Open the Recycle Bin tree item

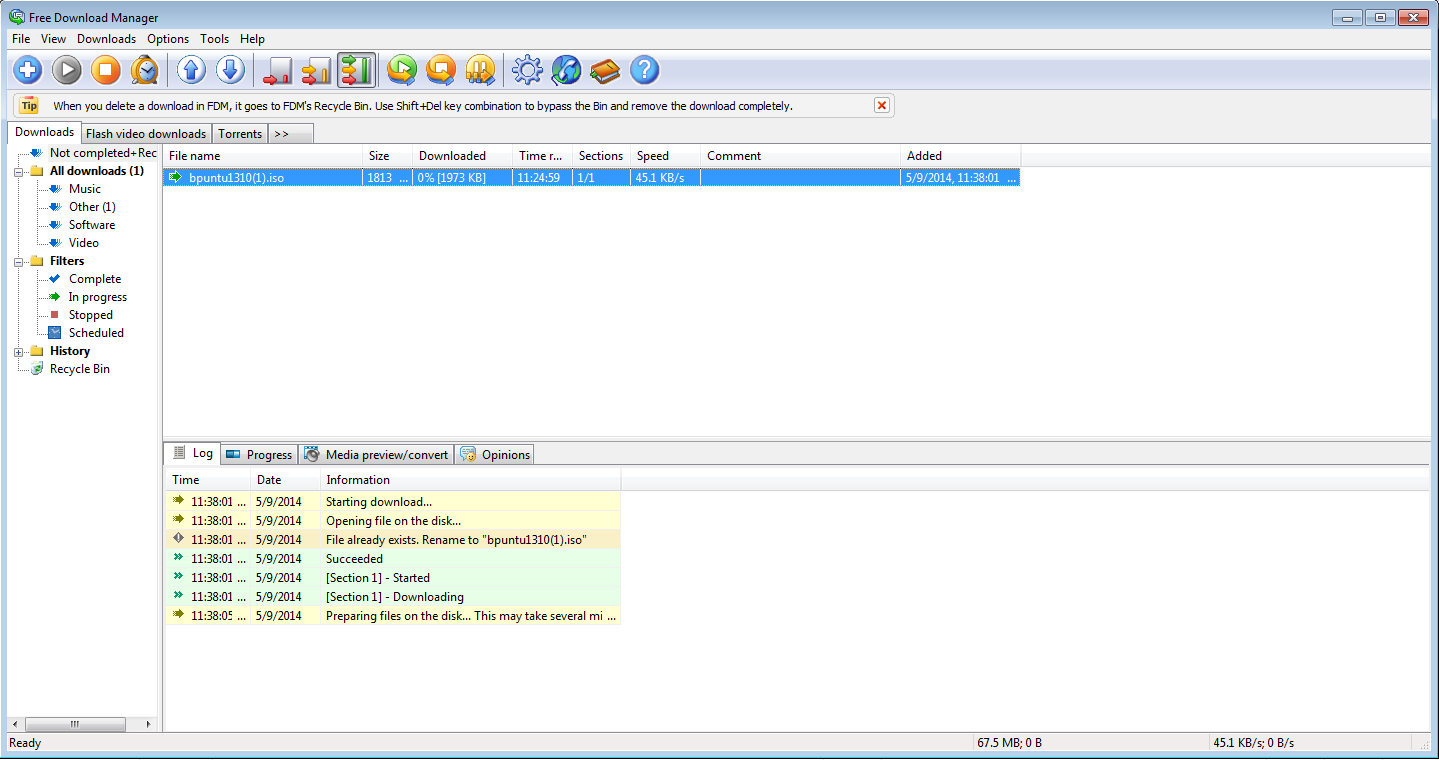[x=80, y=369]
